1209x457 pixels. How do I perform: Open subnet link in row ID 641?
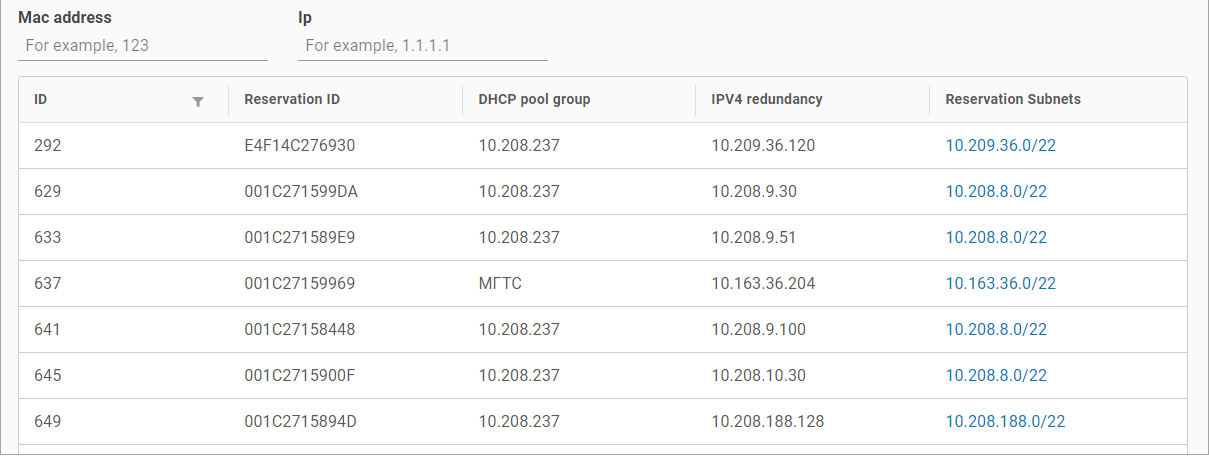point(996,329)
